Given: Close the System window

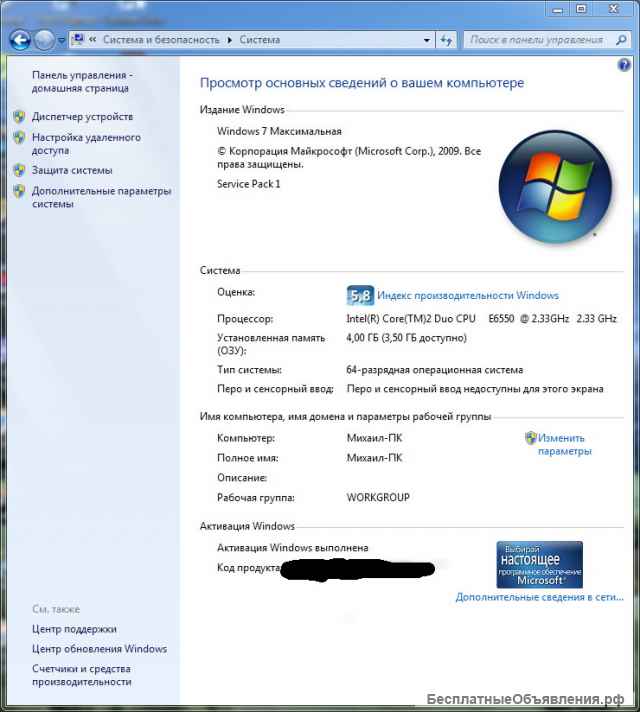Looking at the screenshot, I should point(614,9).
